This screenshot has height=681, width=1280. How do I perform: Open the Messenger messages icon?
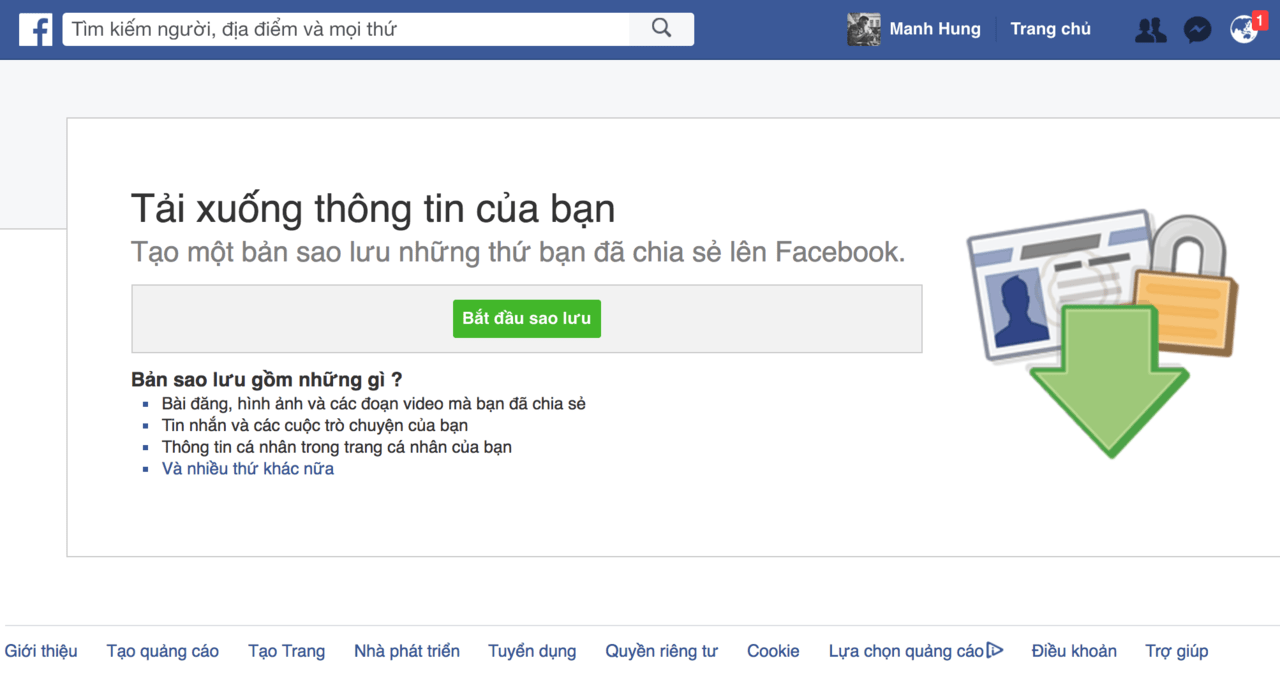tap(1197, 30)
